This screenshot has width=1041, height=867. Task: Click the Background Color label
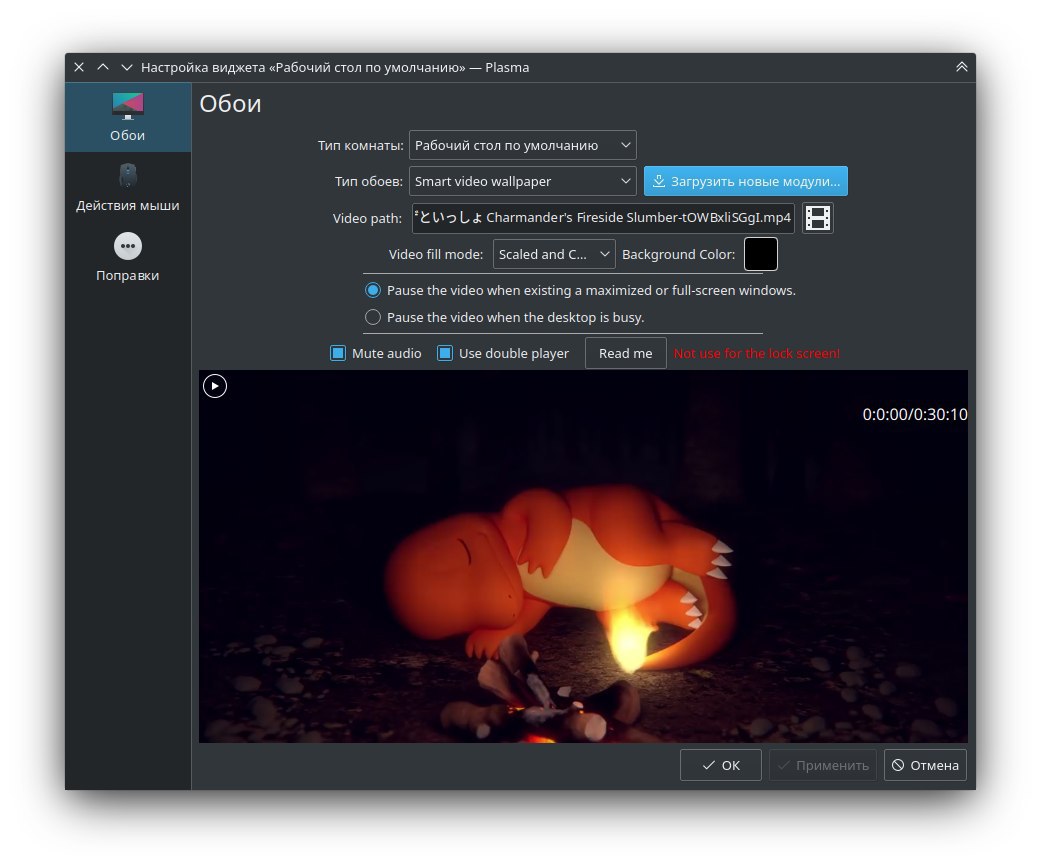coord(678,254)
